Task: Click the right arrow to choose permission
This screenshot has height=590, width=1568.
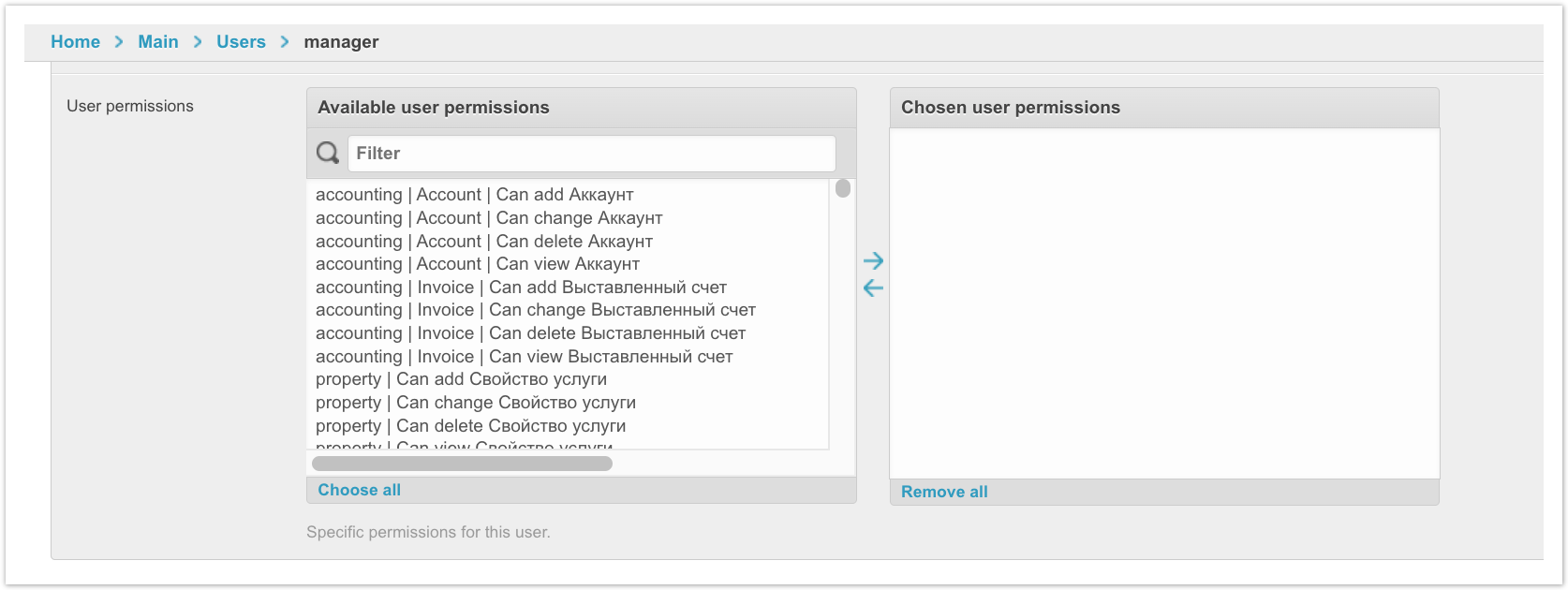Action: (873, 260)
